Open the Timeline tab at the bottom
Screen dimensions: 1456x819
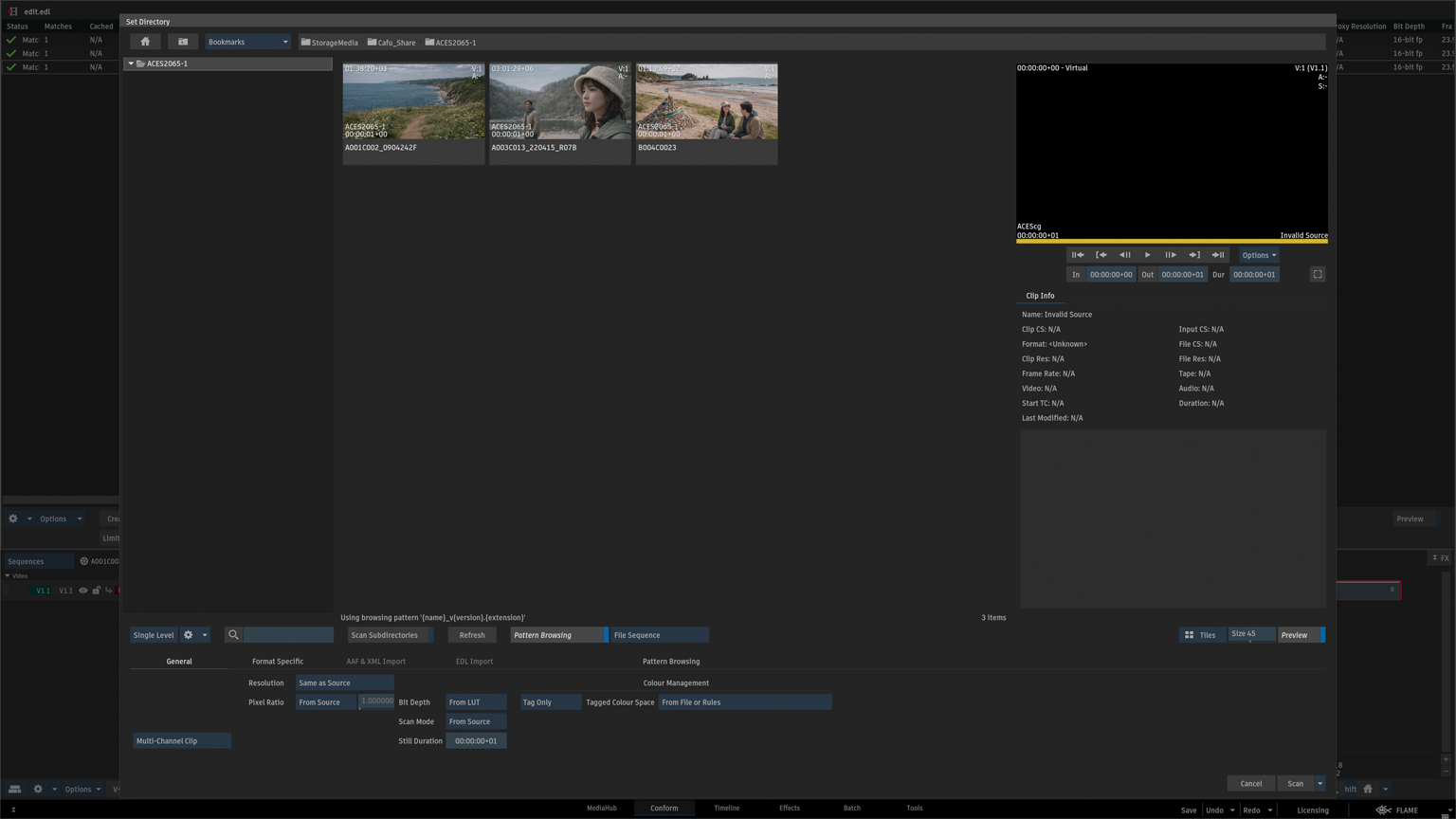click(726, 809)
